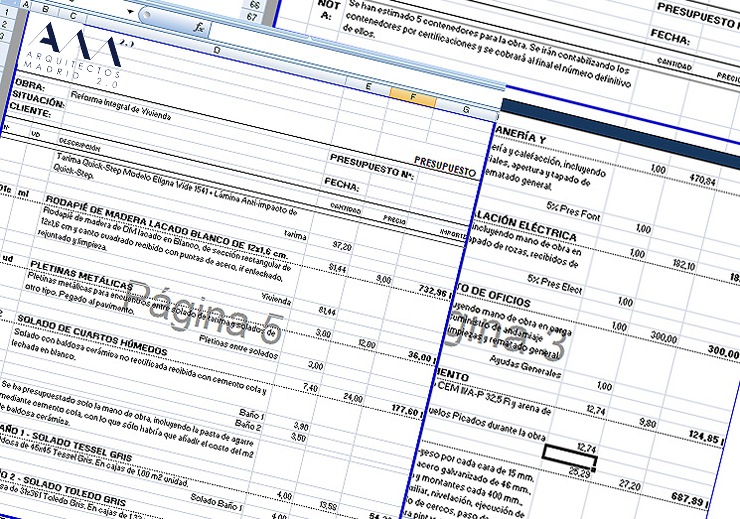The image size is (740, 519).
Task: Select column D header
Action: click(215, 49)
